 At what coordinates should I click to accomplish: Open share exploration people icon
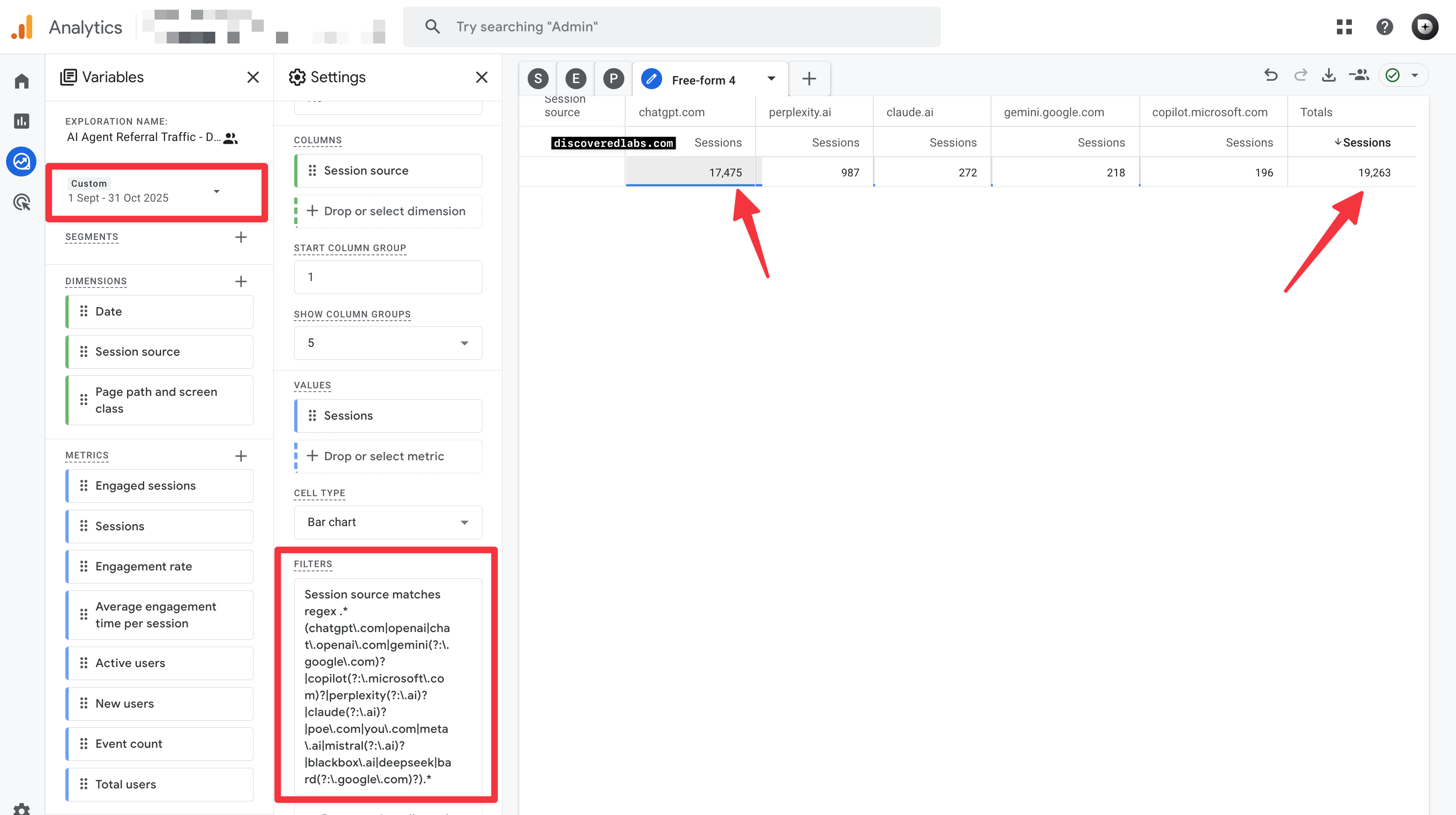[x=1359, y=75]
